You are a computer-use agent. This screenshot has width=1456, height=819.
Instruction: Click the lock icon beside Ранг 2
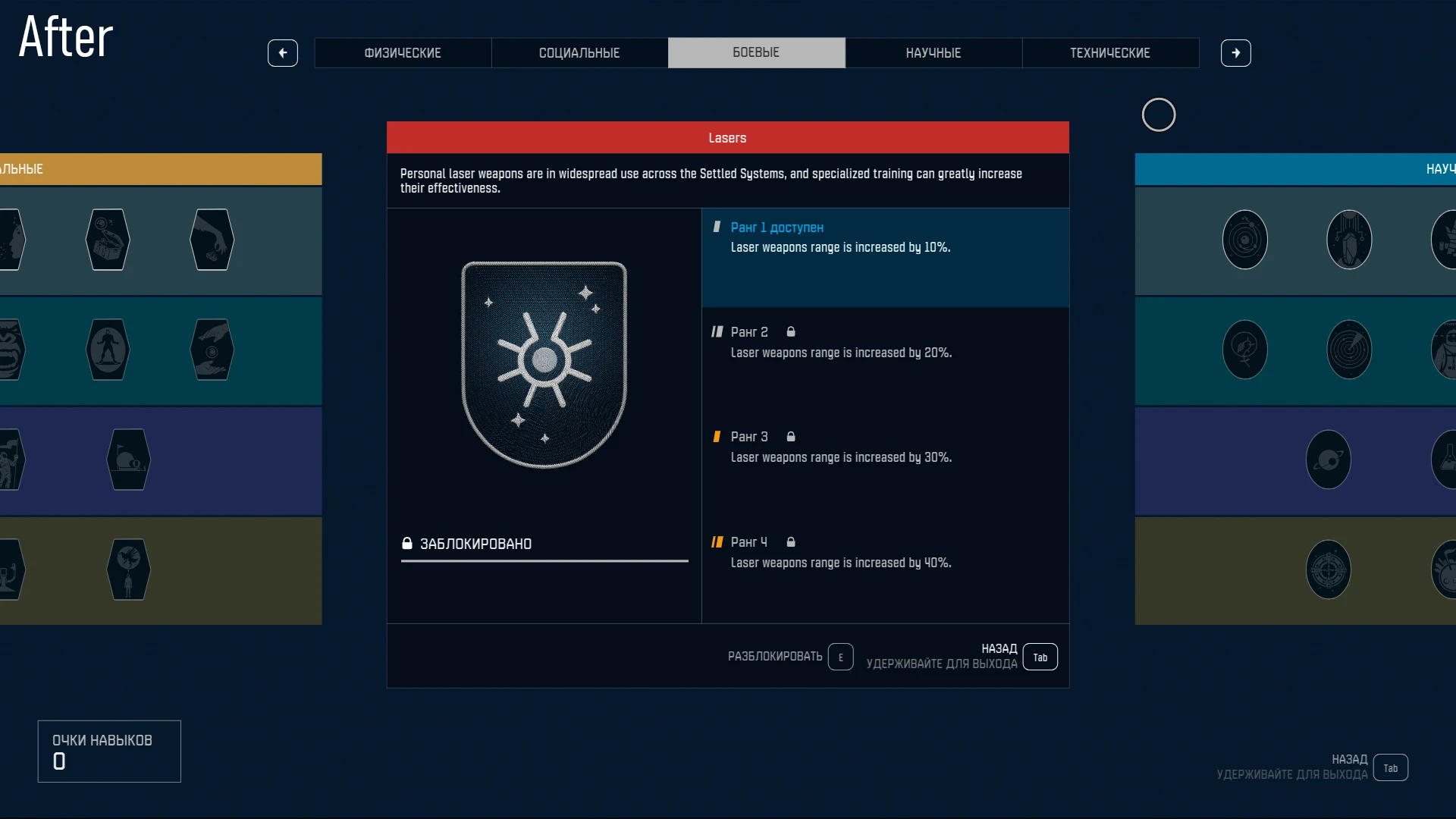tap(791, 332)
